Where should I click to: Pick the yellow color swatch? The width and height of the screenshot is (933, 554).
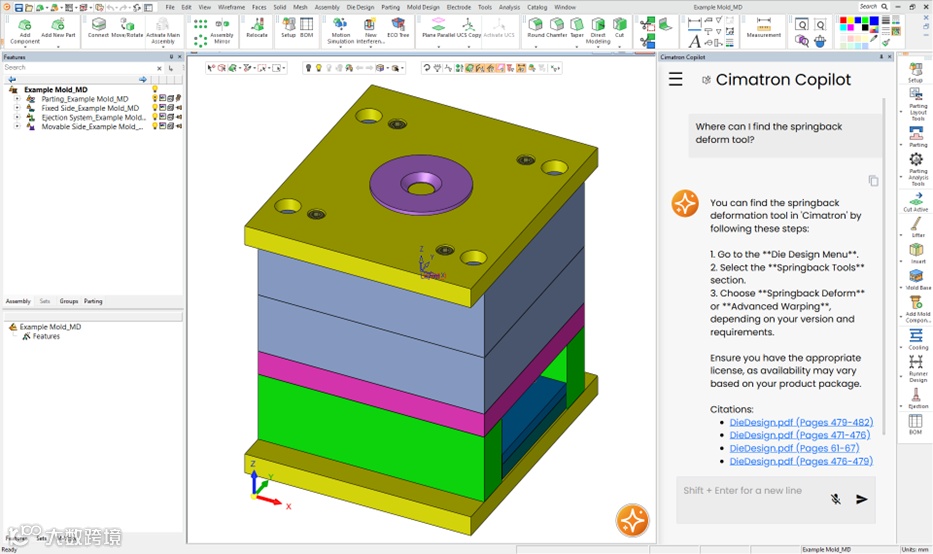[x=851, y=21]
